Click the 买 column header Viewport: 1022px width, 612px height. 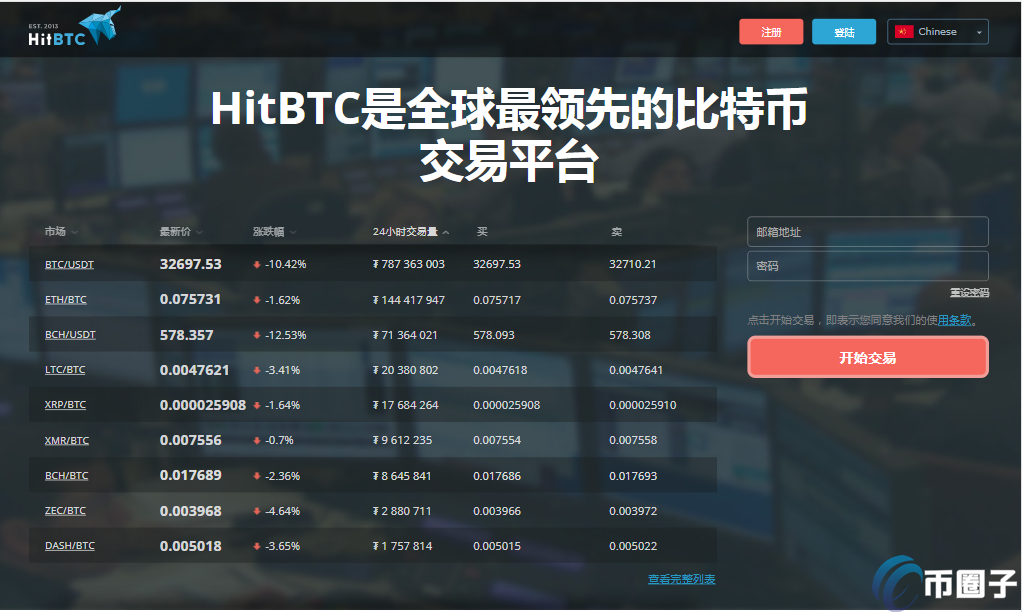click(x=482, y=231)
